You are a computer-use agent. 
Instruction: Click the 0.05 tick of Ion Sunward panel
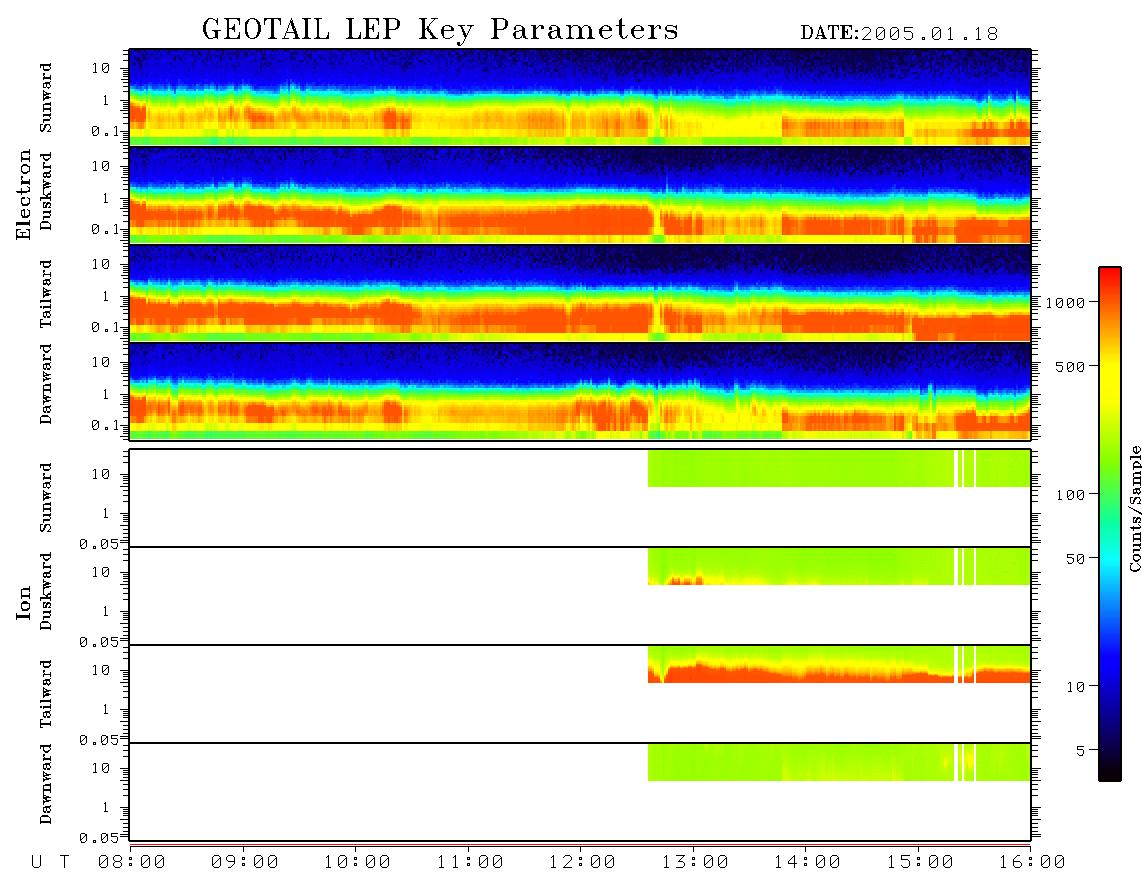(x=99, y=544)
